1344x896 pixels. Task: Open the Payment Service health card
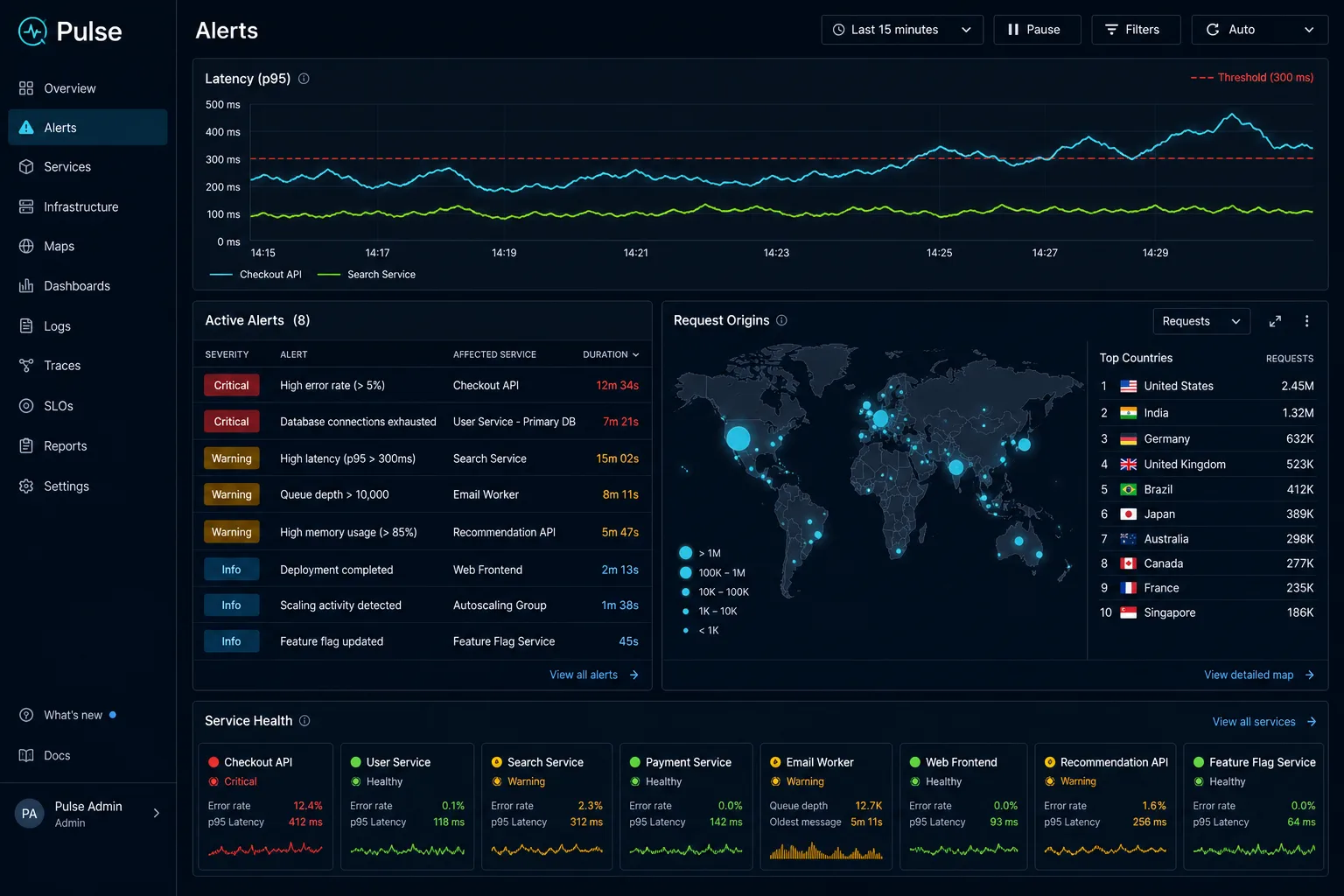pyautogui.click(x=686, y=807)
